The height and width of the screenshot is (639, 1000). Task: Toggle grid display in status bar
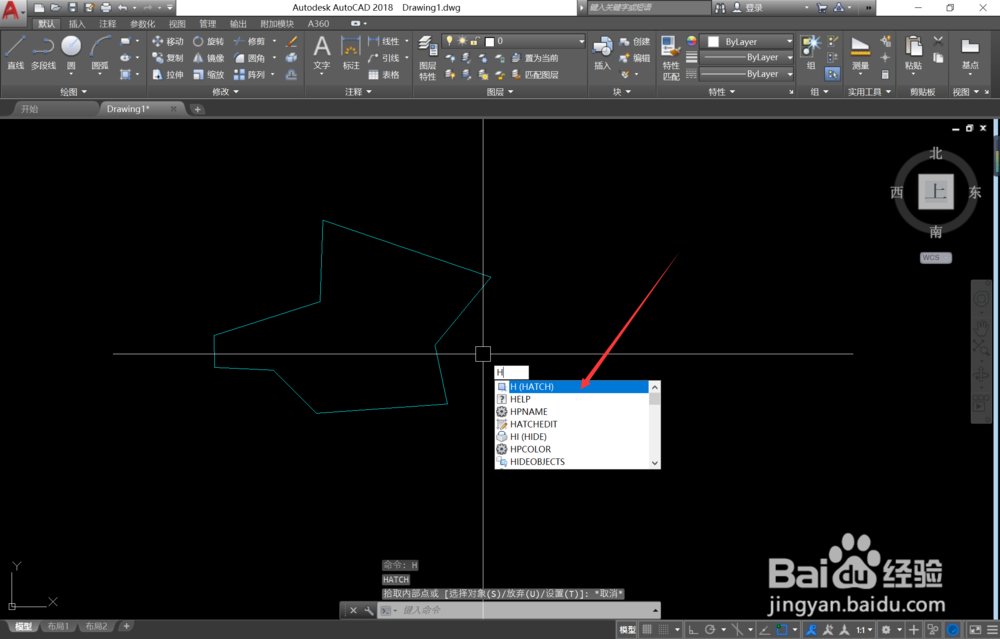[647, 629]
